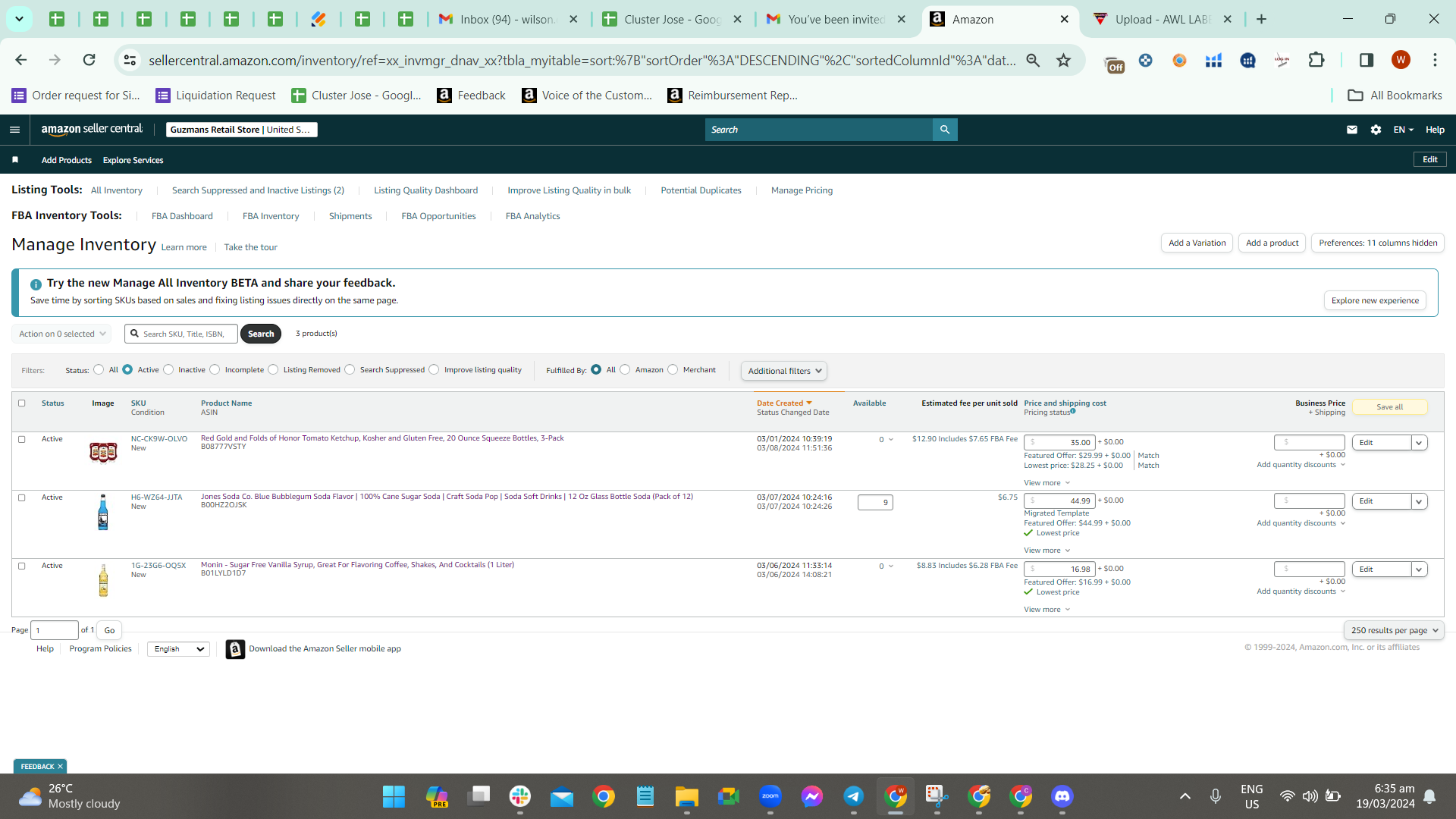1456x819 pixels.
Task: Check the Red Gold ketchup row checkbox
Action: point(22,439)
